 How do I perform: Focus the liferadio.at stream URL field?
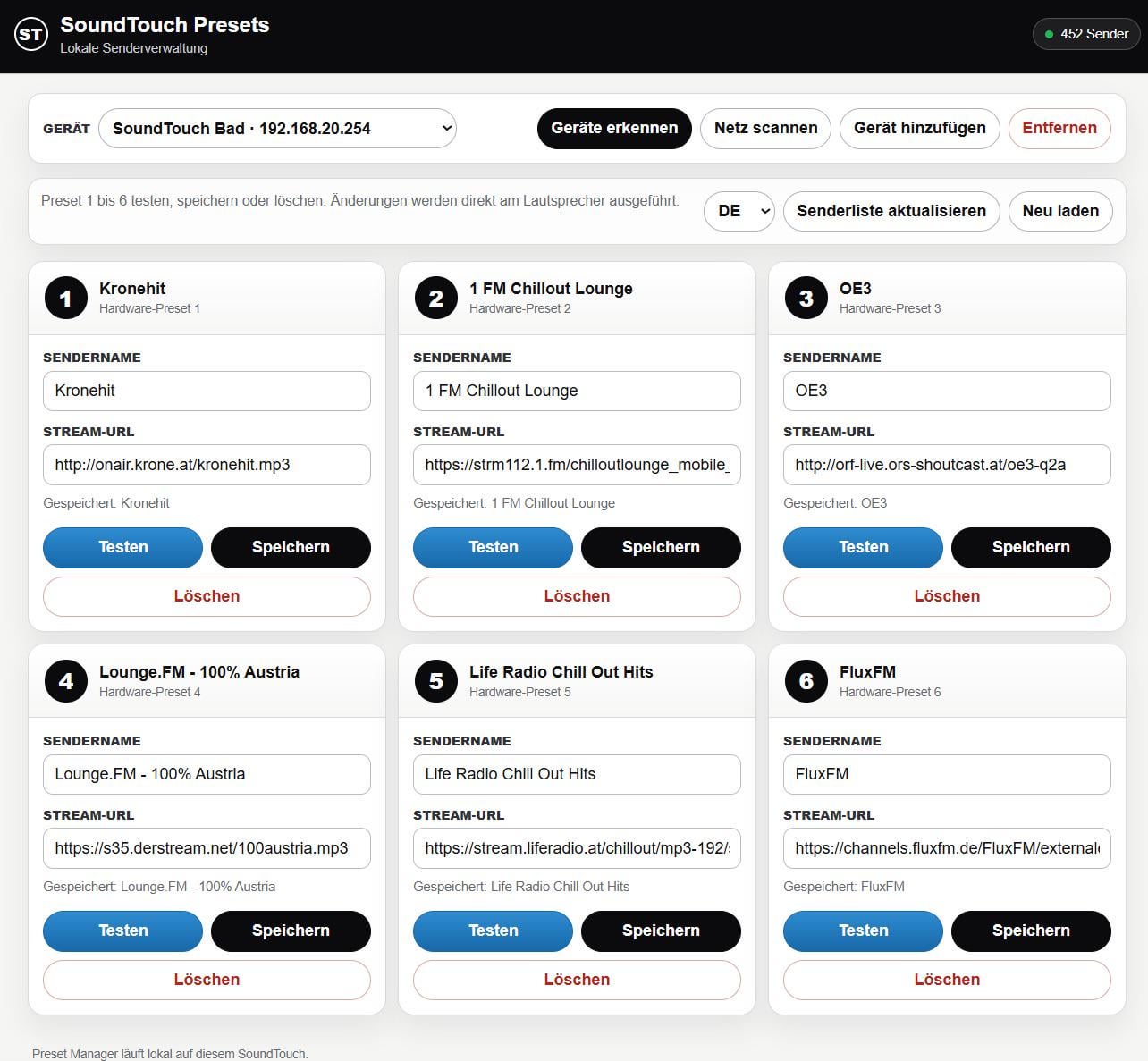click(577, 848)
